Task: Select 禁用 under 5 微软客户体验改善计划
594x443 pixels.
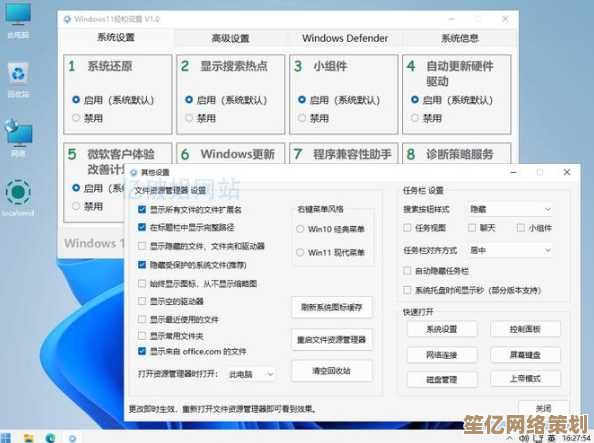Action: point(76,206)
